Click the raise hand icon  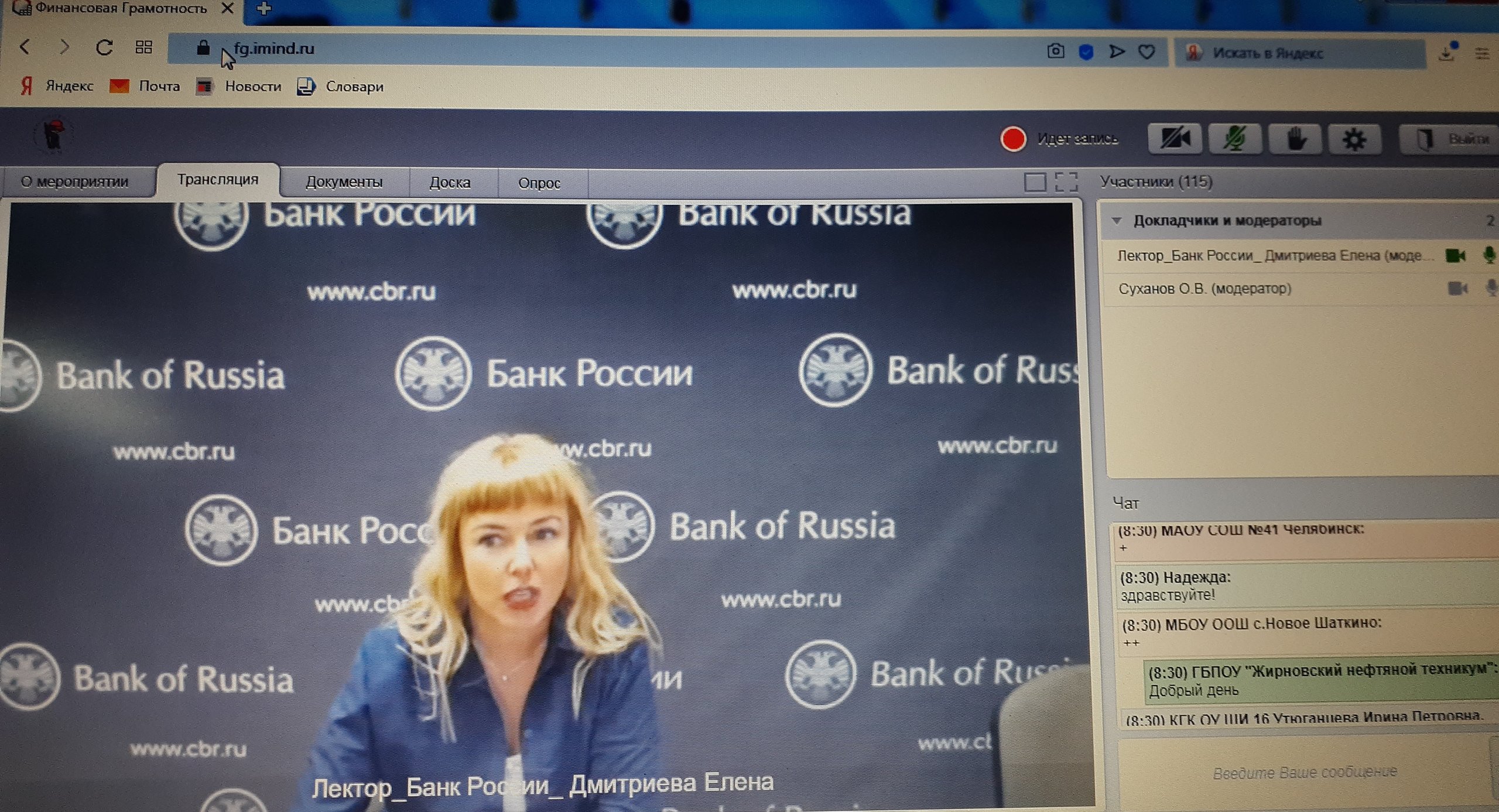coord(1295,139)
